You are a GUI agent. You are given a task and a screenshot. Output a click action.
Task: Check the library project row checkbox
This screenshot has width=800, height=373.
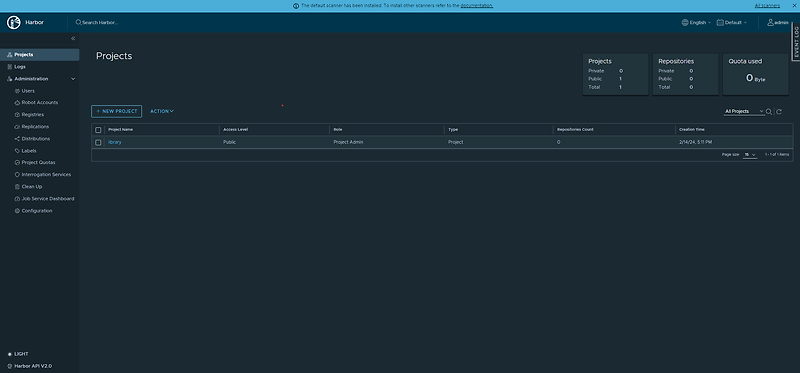(x=98, y=142)
